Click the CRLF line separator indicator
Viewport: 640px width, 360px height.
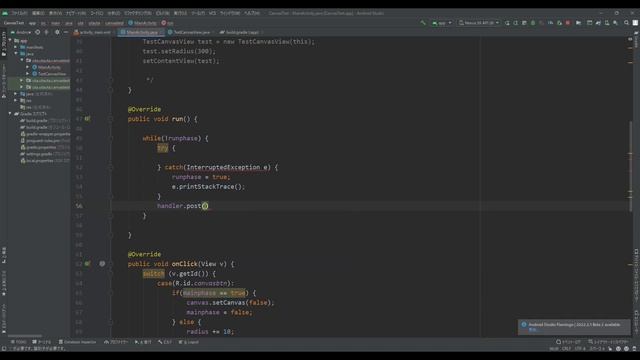coord(566,349)
